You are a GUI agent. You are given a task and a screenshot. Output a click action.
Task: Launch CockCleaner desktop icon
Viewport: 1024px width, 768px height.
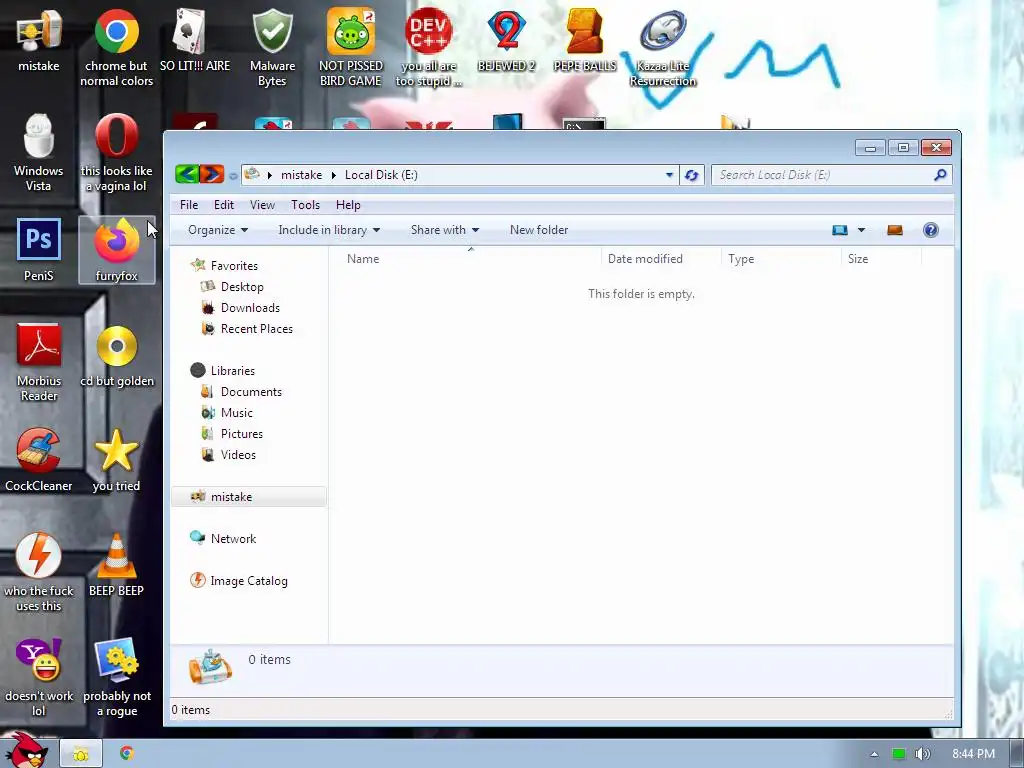[x=39, y=460]
